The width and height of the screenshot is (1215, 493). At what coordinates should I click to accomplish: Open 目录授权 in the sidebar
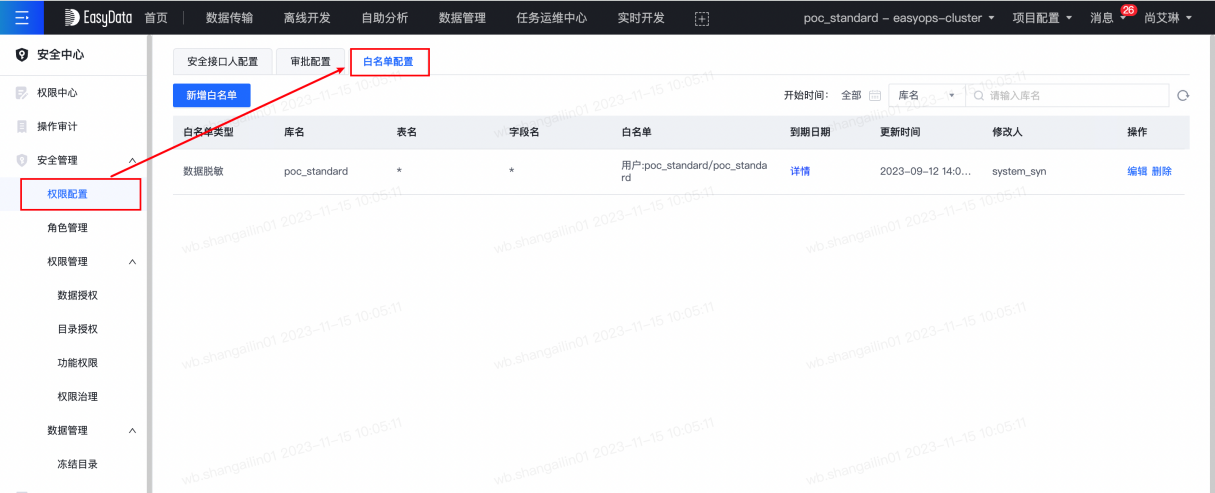click(x=77, y=329)
